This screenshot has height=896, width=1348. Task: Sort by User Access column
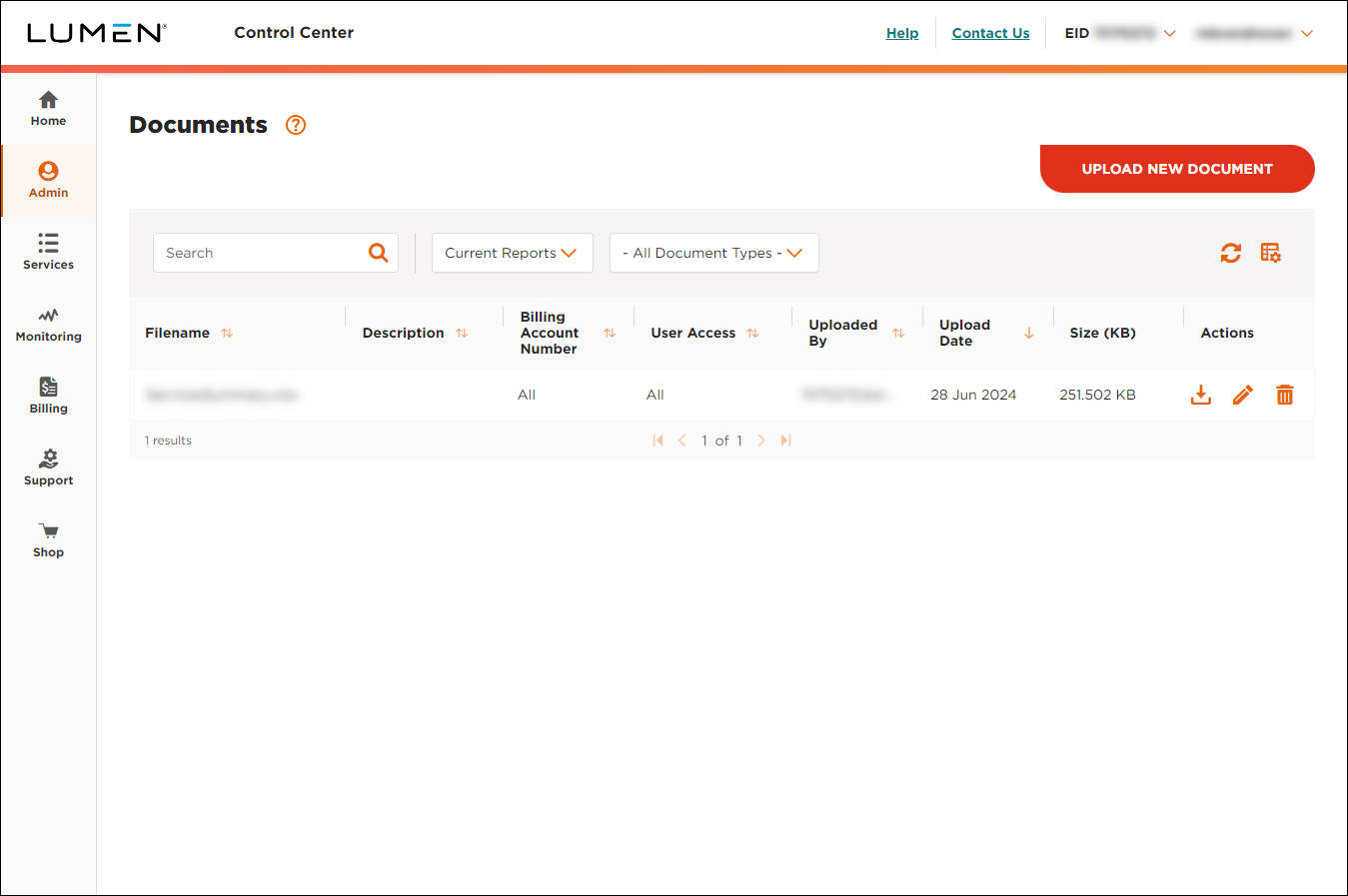tap(752, 333)
